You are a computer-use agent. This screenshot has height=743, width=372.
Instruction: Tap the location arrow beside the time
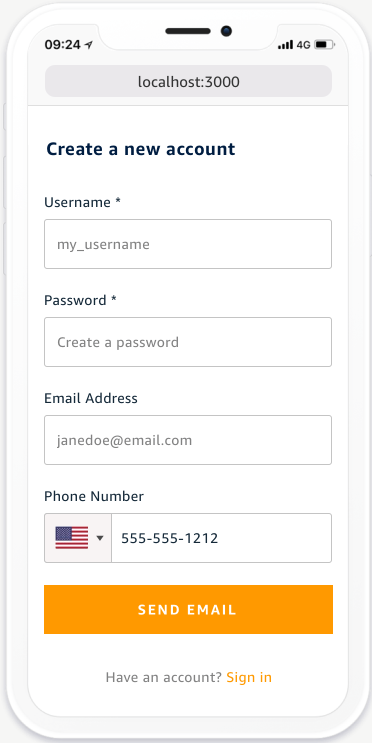coord(89,45)
